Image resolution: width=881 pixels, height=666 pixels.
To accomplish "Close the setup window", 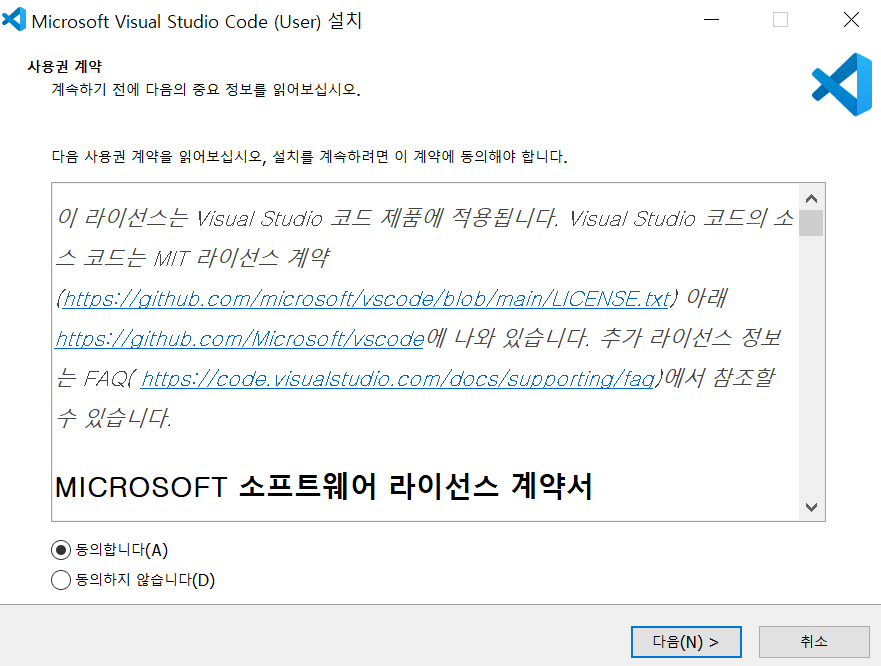I will coord(851,20).
